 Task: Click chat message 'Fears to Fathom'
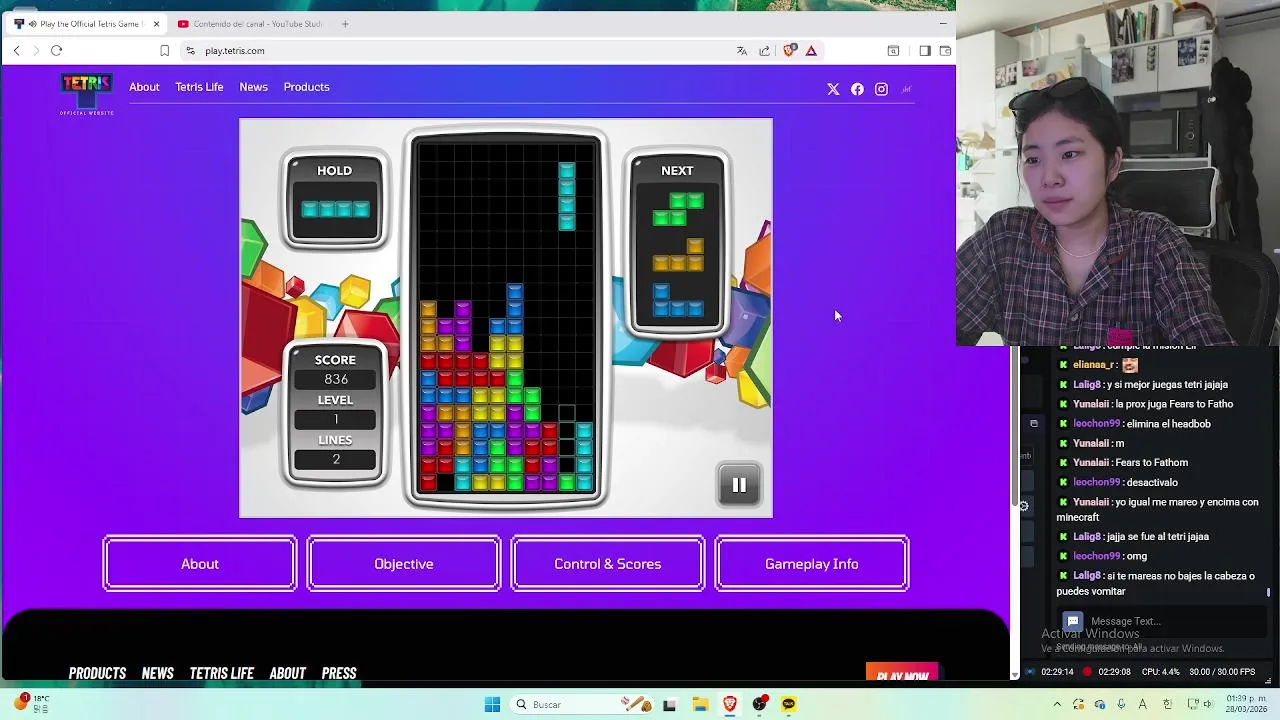point(1151,463)
